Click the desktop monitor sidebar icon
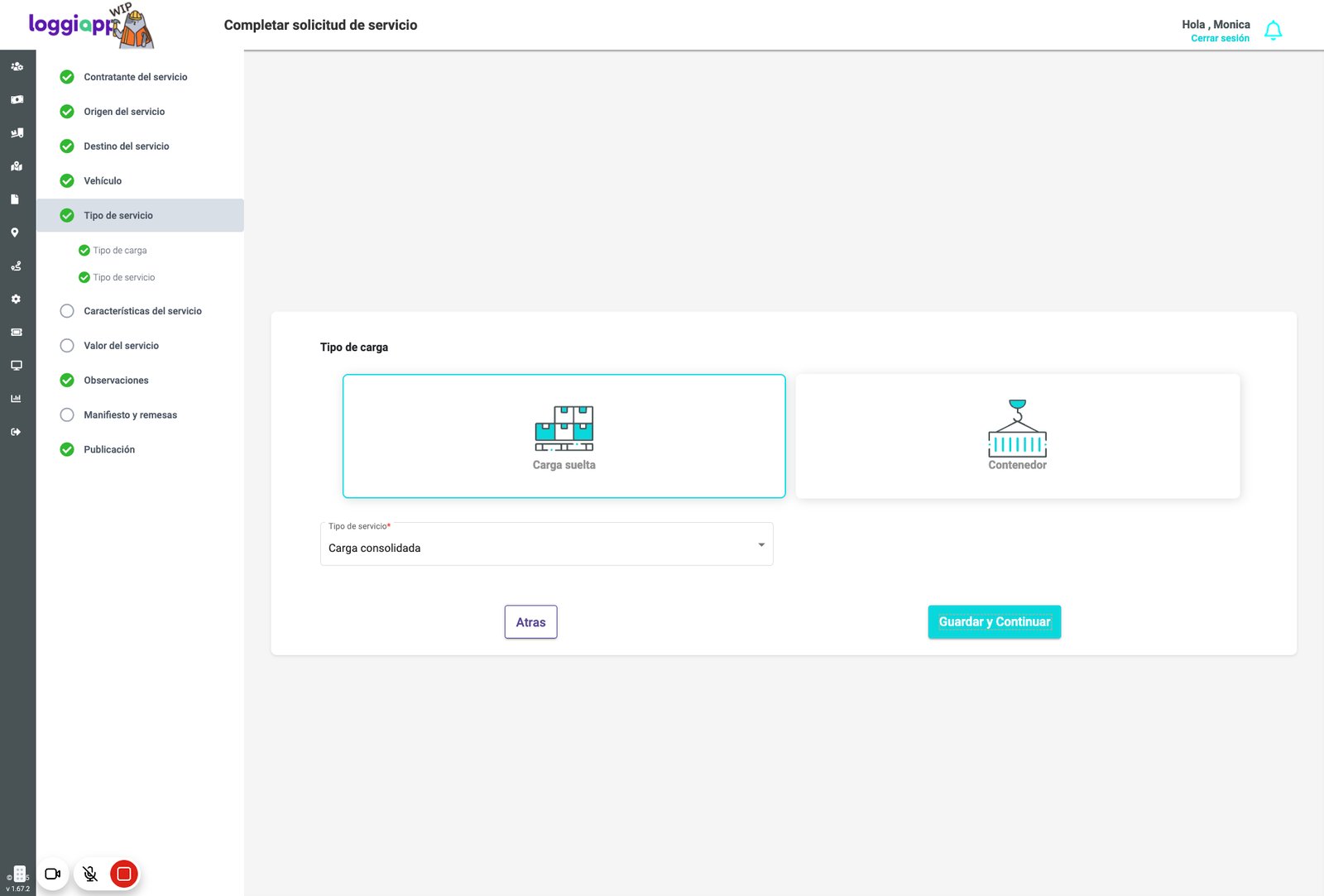This screenshot has width=1324, height=896. point(16,365)
